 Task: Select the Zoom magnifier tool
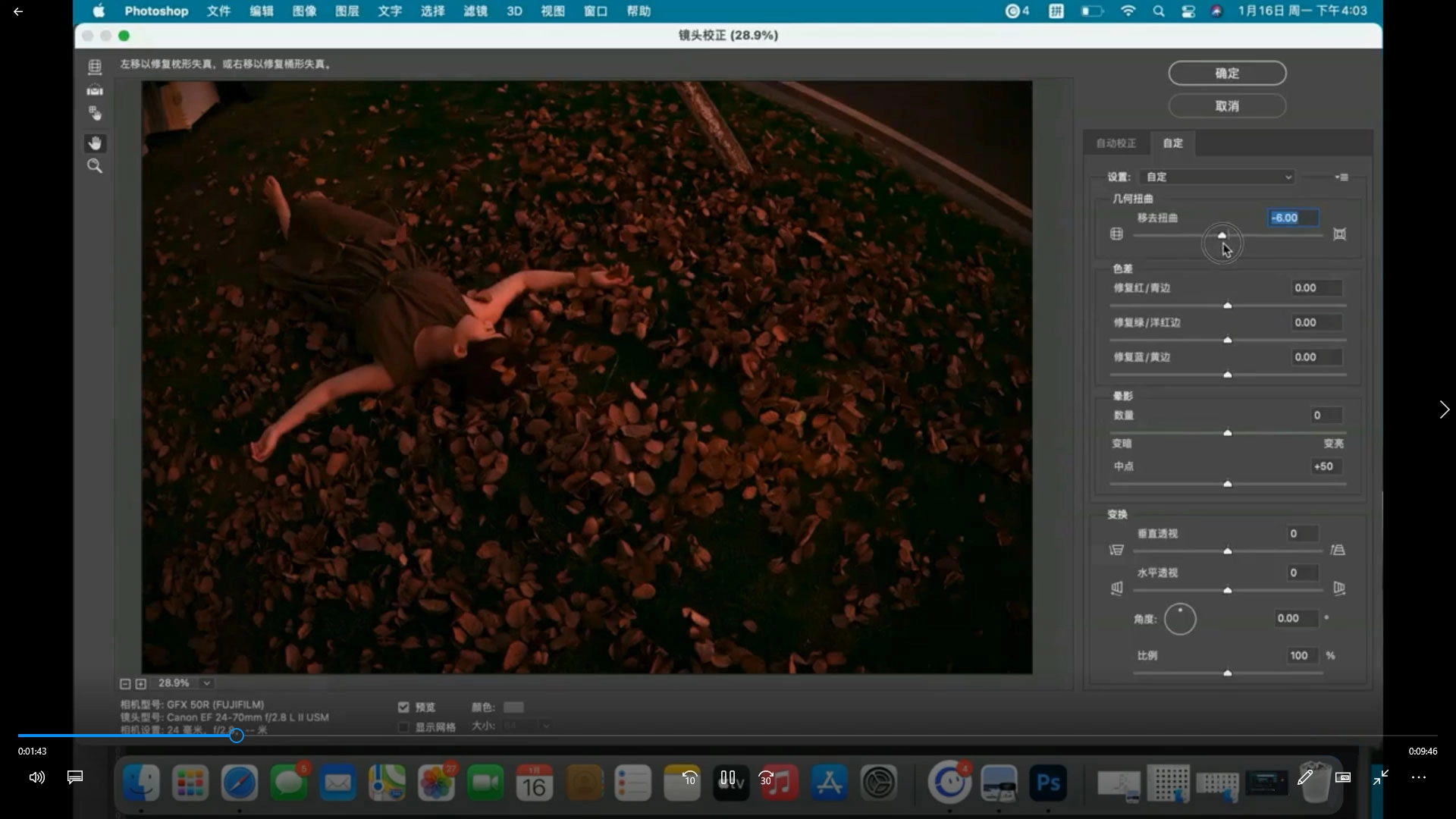pos(95,166)
